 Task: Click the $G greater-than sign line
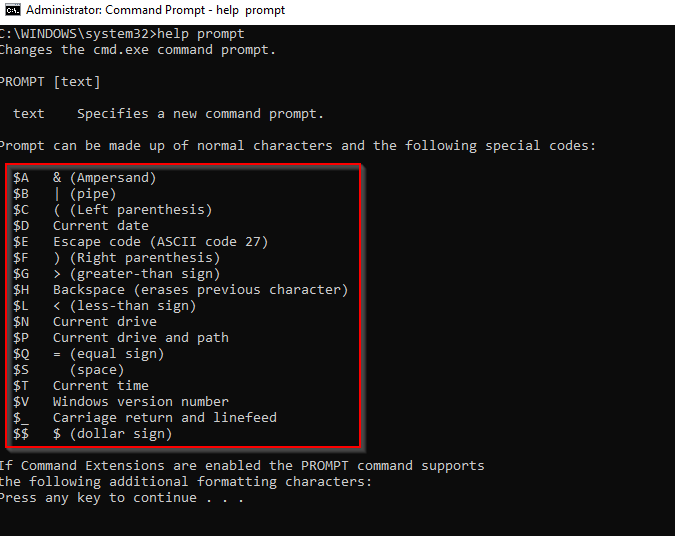[x=116, y=274]
